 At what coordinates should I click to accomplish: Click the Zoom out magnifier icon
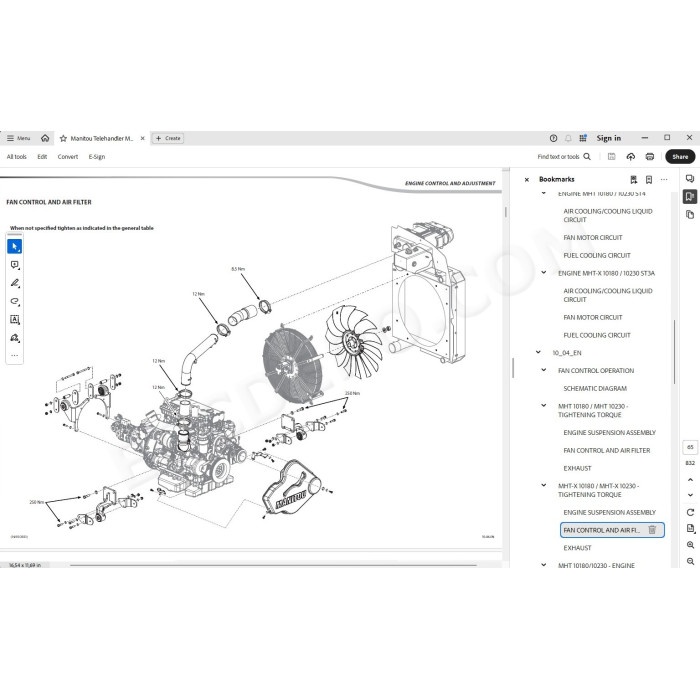coord(690,561)
